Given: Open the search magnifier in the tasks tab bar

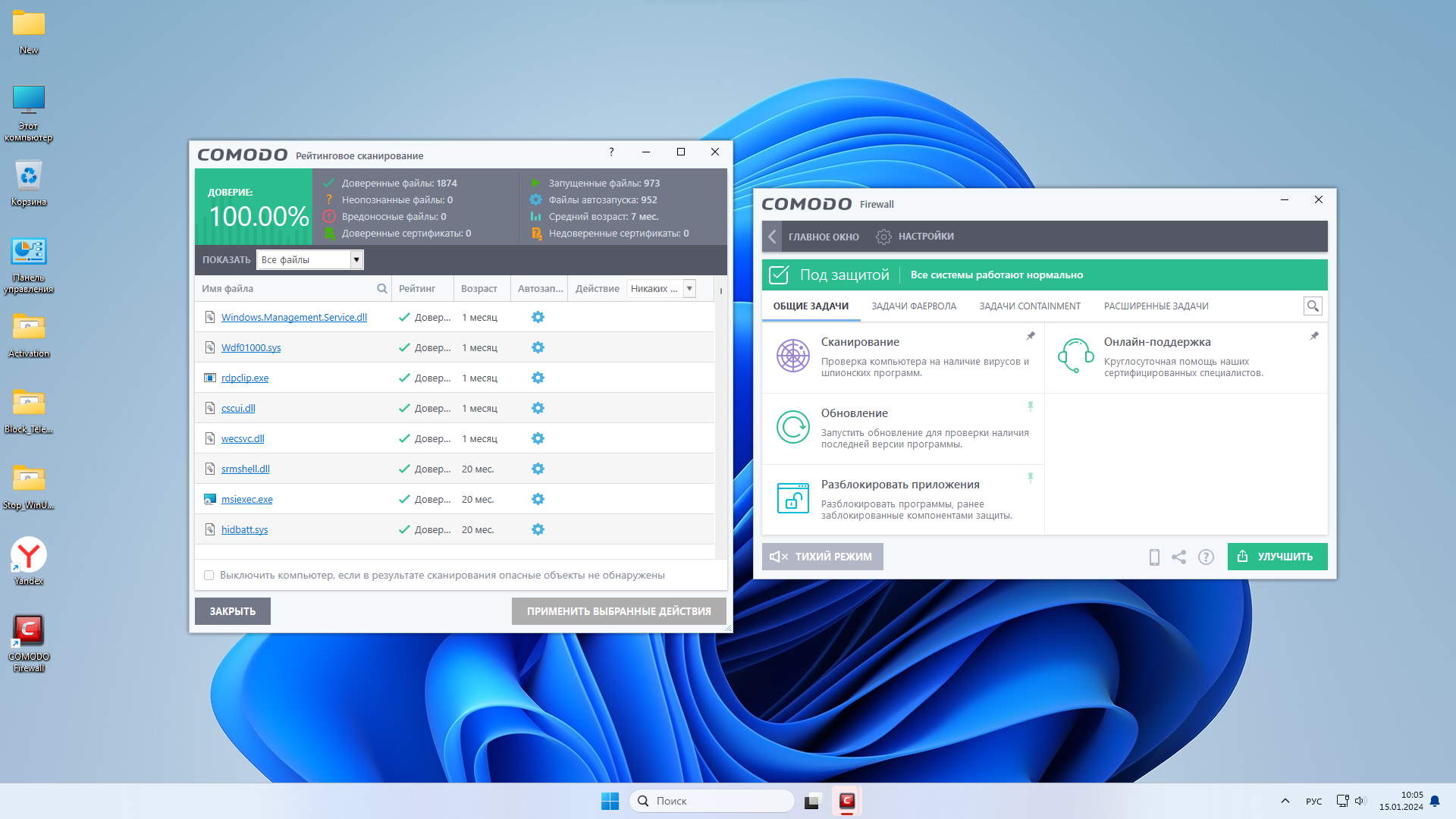Looking at the screenshot, I should (x=1313, y=306).
